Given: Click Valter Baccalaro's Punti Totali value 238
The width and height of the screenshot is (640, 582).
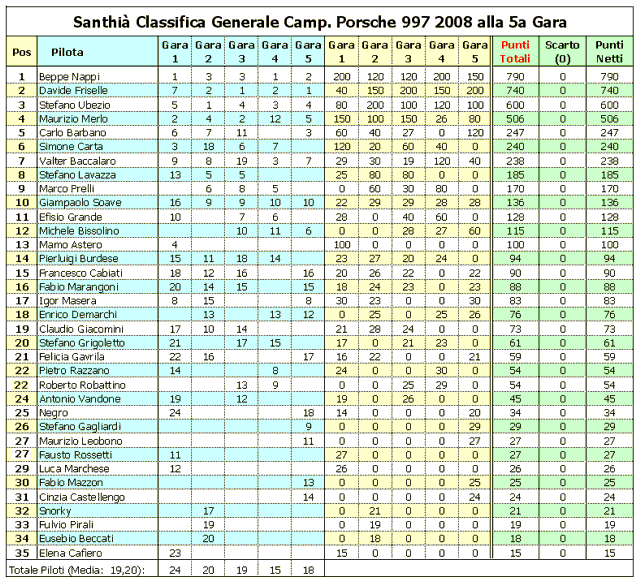Looking at the screenshot, I should [515, 161].
